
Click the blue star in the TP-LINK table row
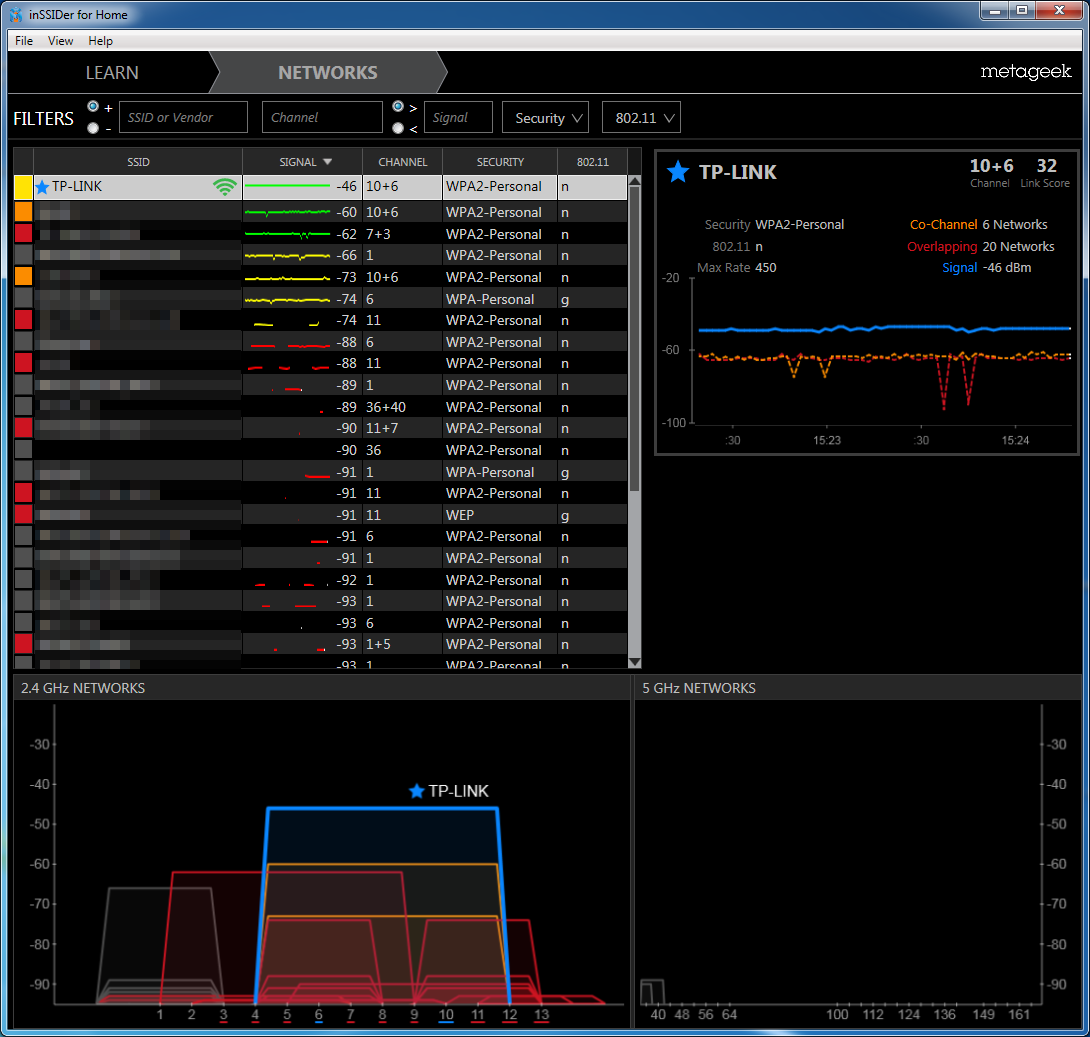(42, 186)
